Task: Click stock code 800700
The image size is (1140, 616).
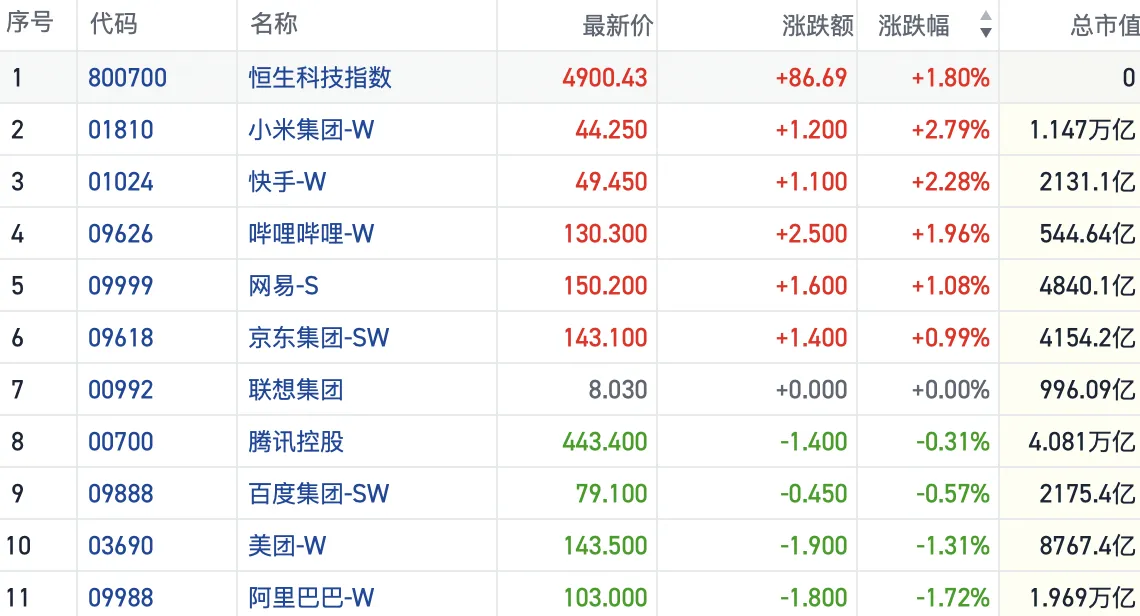Action: pyautogui.click(x=127, y=78)
